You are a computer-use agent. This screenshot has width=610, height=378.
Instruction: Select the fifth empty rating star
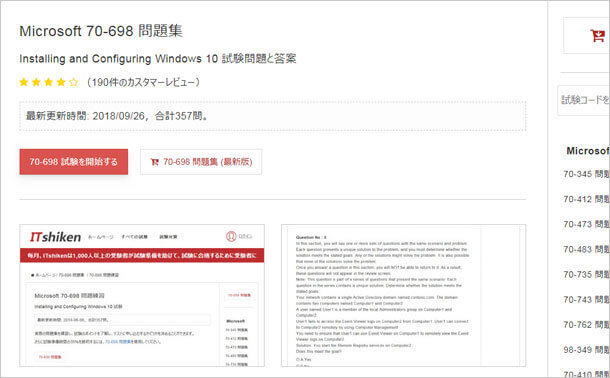coord(74,82)
